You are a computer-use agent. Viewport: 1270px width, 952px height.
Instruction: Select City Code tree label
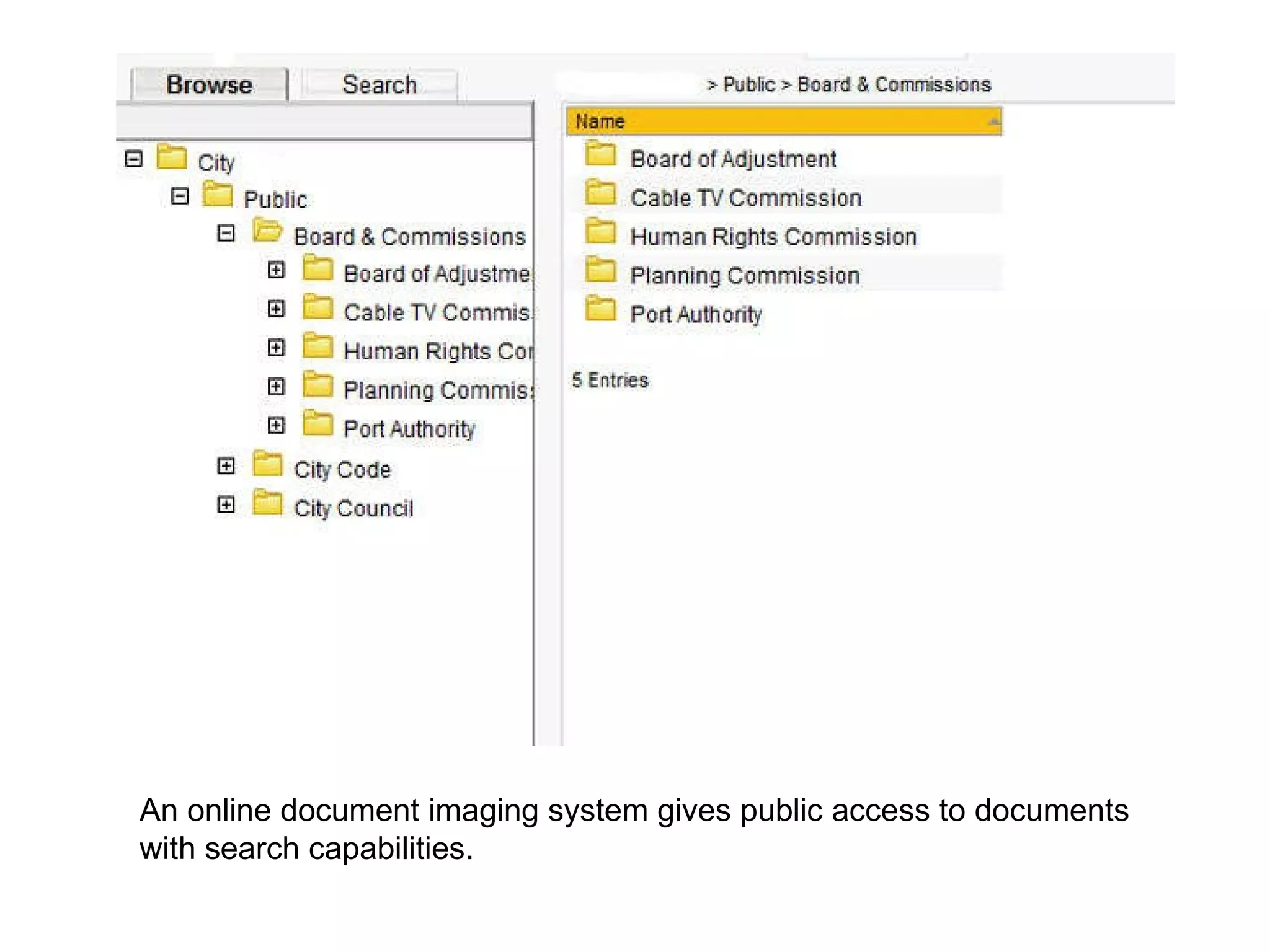pyautogui.click(x=342, y=470)
